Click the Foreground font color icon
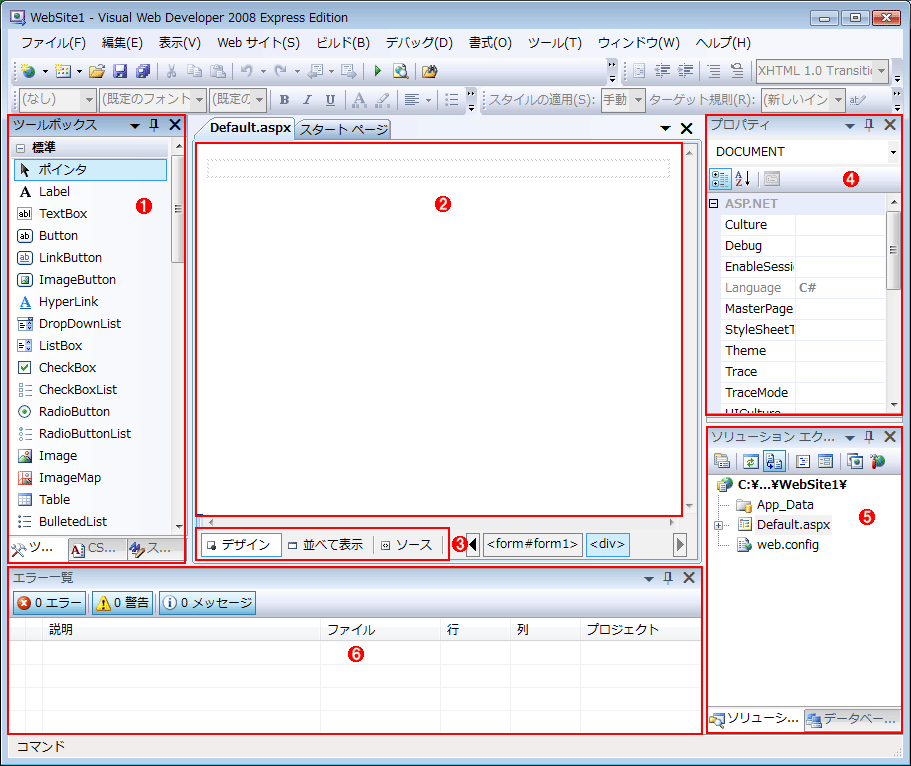The height and width of the screenshot is (766, 911). (x=359, y=99)
